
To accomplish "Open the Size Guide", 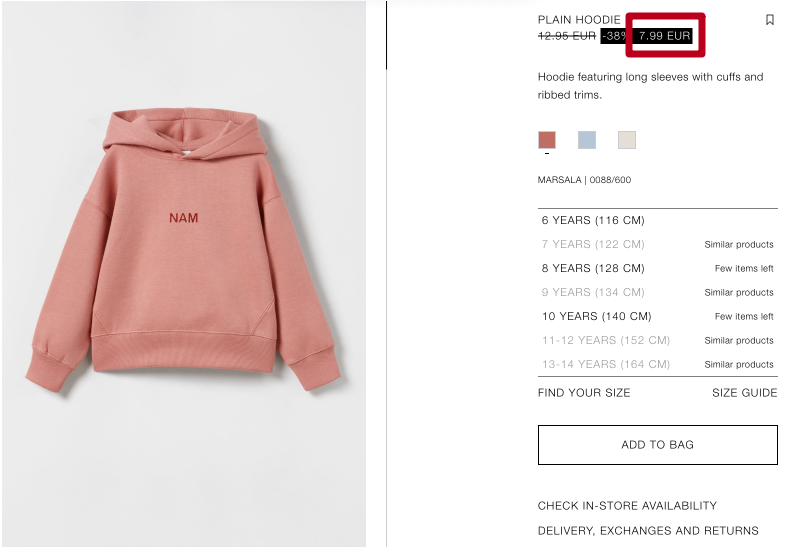I will (x=744, y=393).
